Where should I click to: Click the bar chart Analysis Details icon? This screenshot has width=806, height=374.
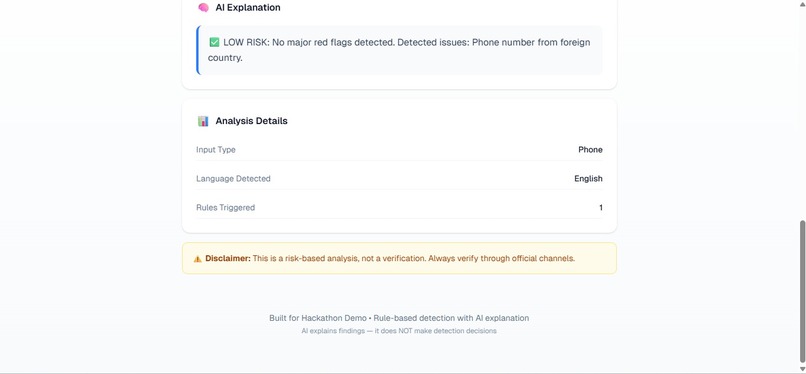click(203, 121)
